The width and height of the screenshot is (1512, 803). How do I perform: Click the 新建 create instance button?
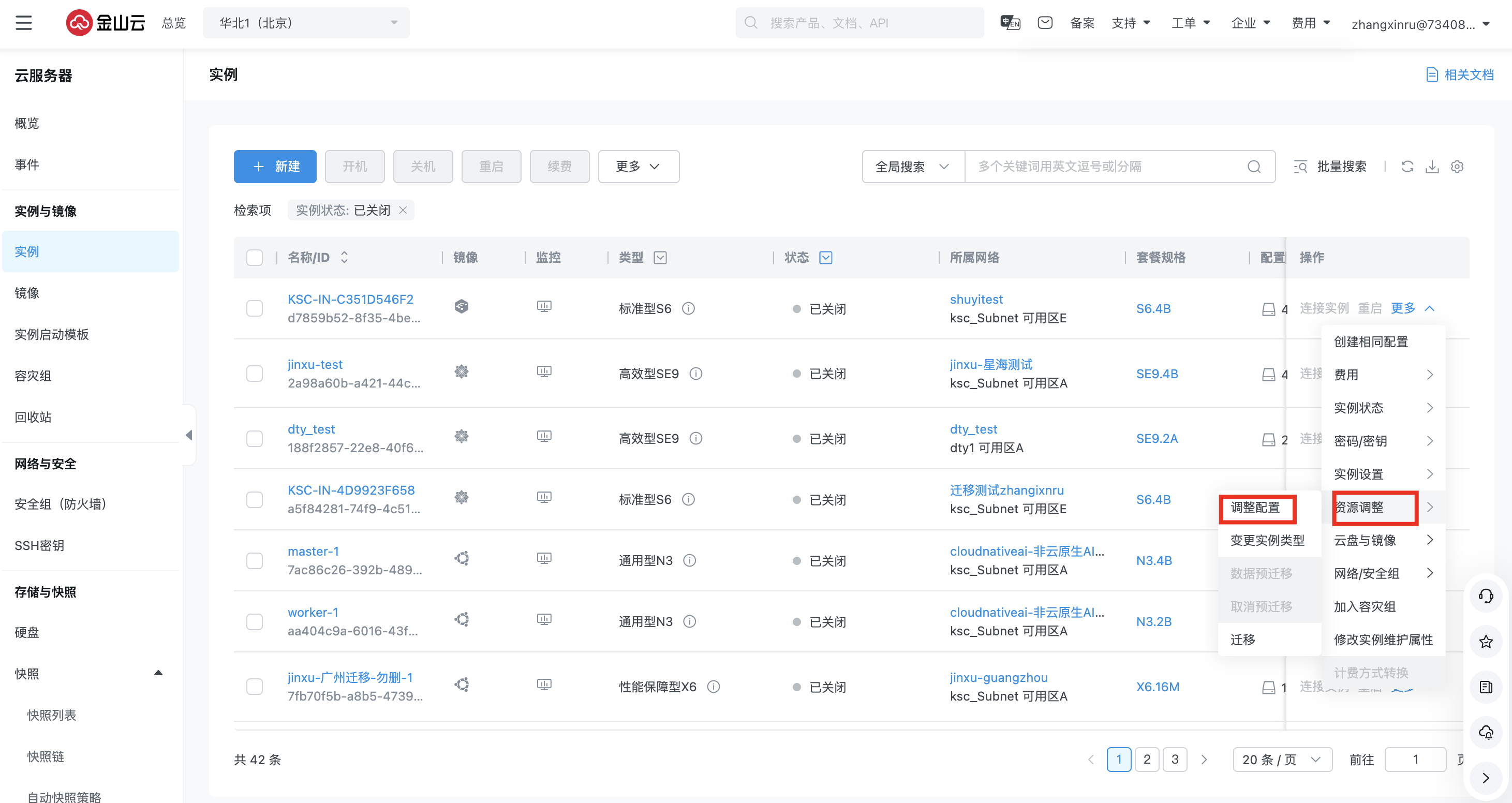coord(275,167)
